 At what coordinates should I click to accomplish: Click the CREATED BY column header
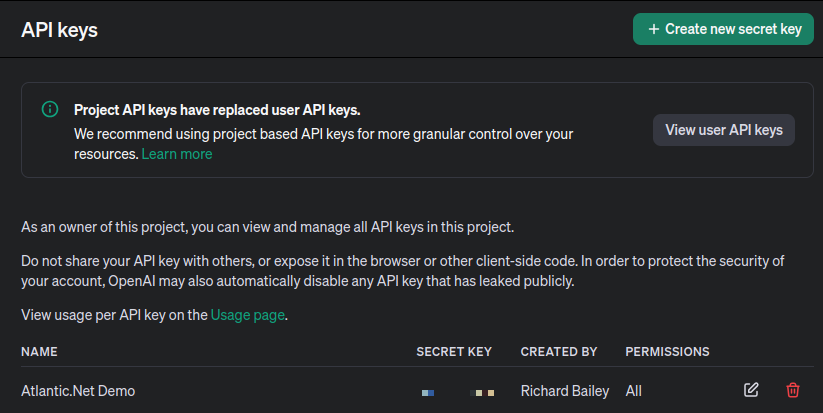point(558,352)
